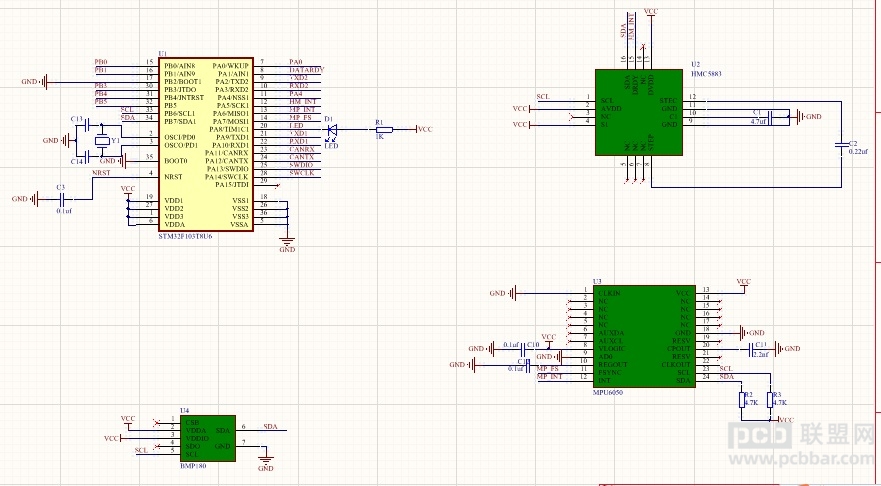Image resolution: width=881 pixels, height=486 pixels.
Task: Select capacitor C10 near VLOGIC
Action: (x=524, y=349)
